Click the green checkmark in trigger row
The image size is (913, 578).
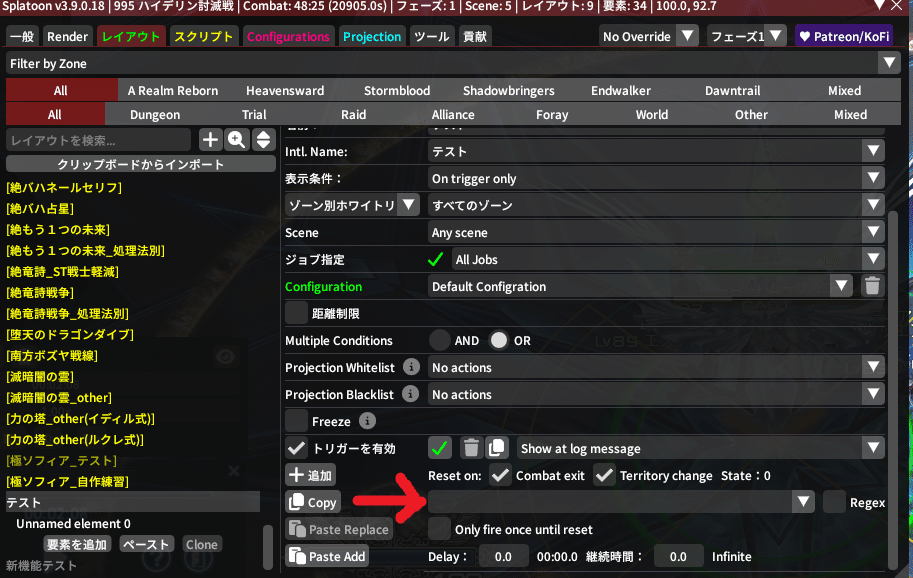(x=440, y=448)
